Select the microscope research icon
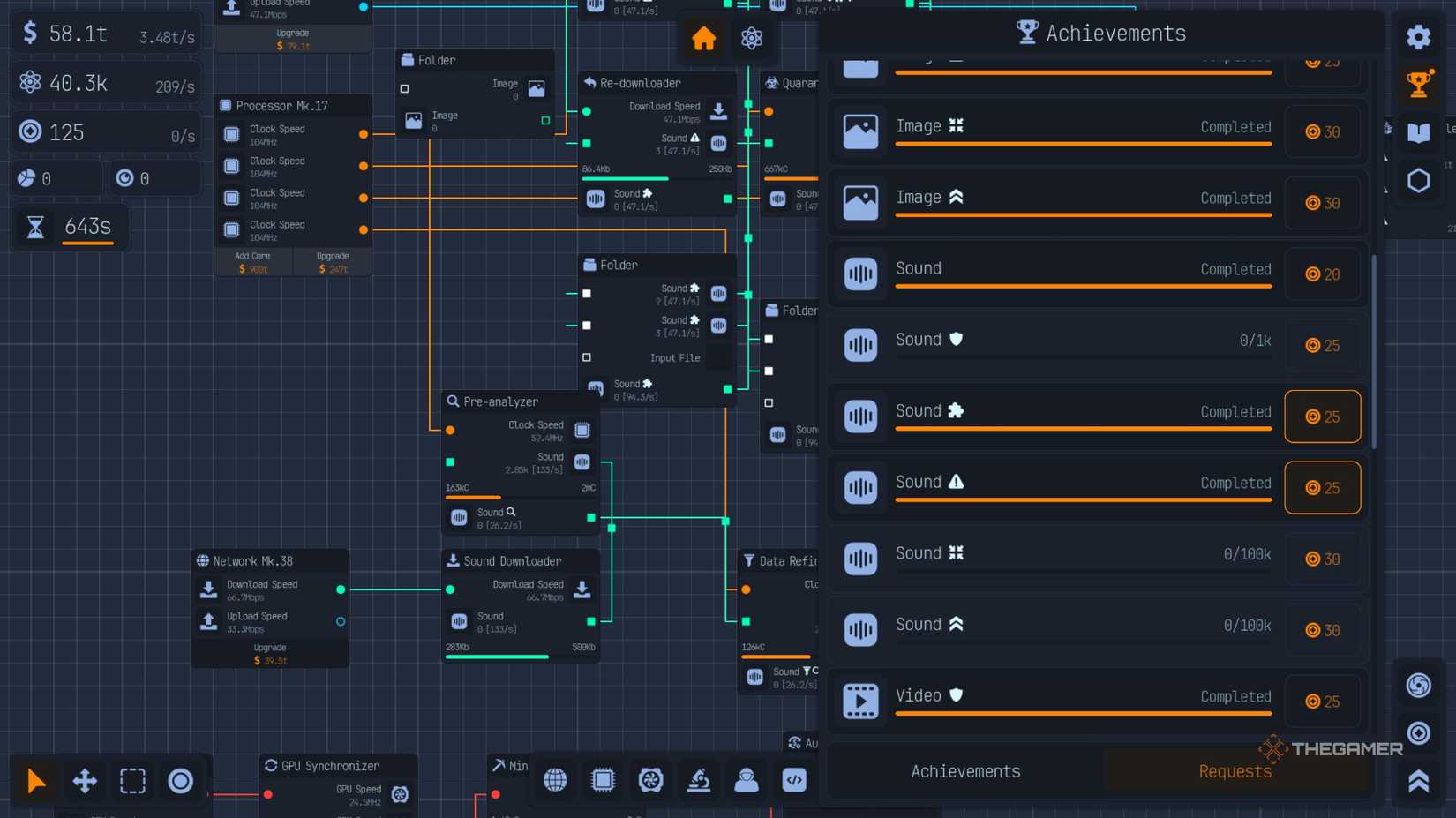 (699, 780)
